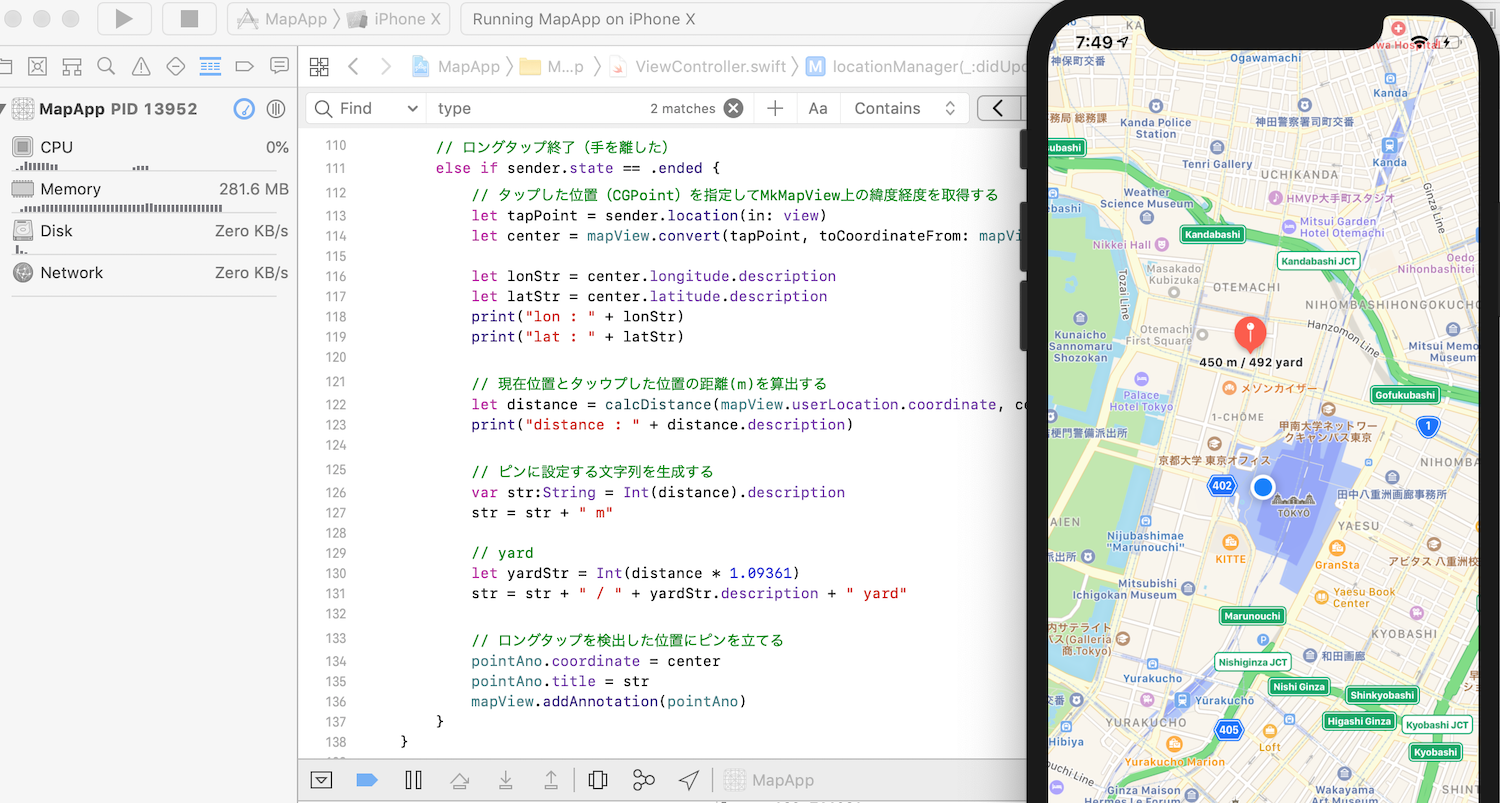1500x803 pixels.
Task: Click the Simulate Location arrow icon
Action: [x=688, y=780]
